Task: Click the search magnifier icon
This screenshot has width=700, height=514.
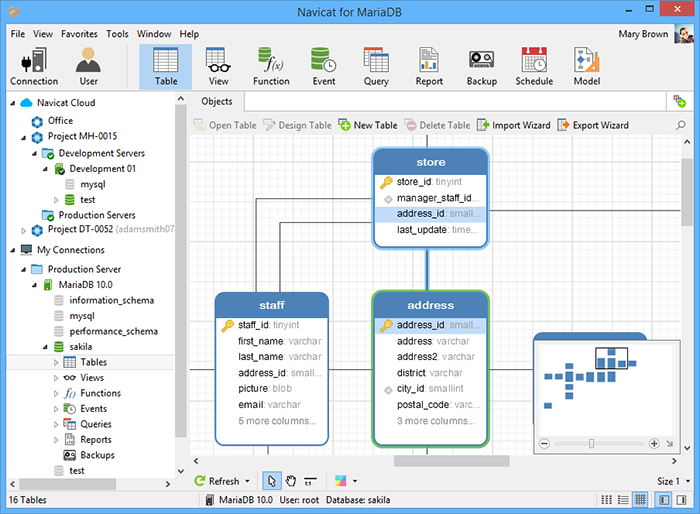Action: [680, 125]
